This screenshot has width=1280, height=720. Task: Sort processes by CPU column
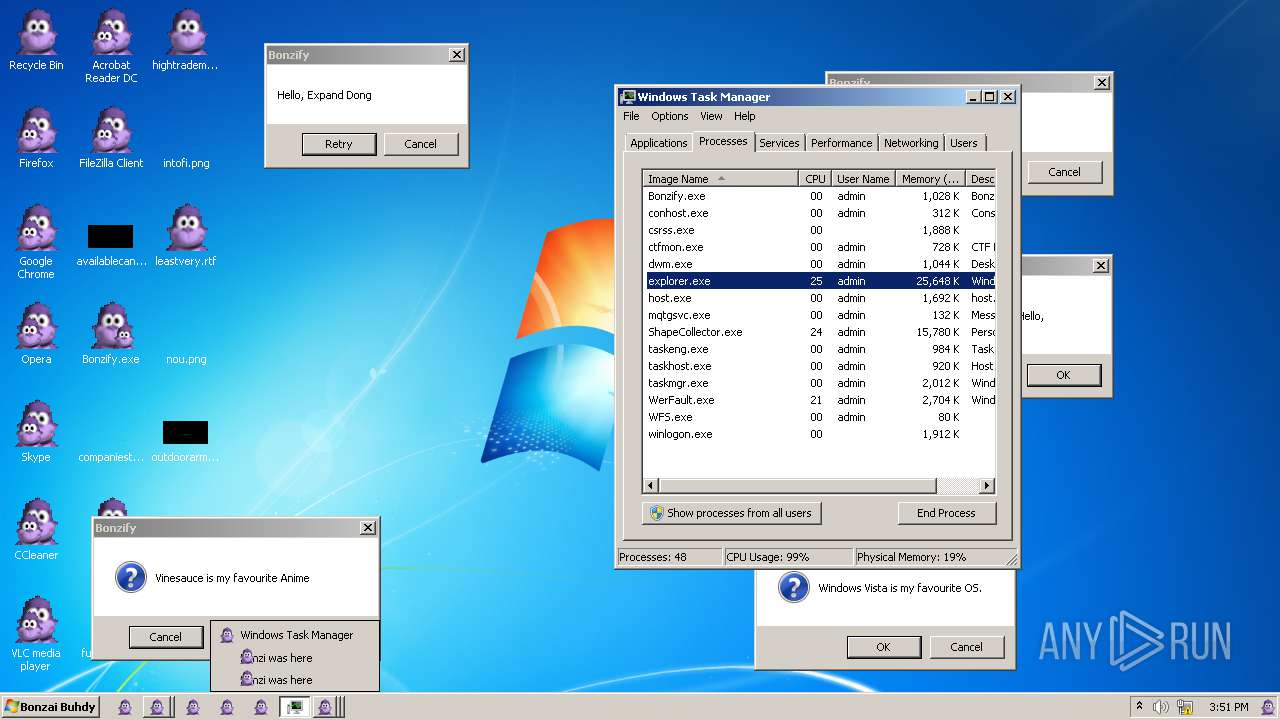tap(815, 179)
